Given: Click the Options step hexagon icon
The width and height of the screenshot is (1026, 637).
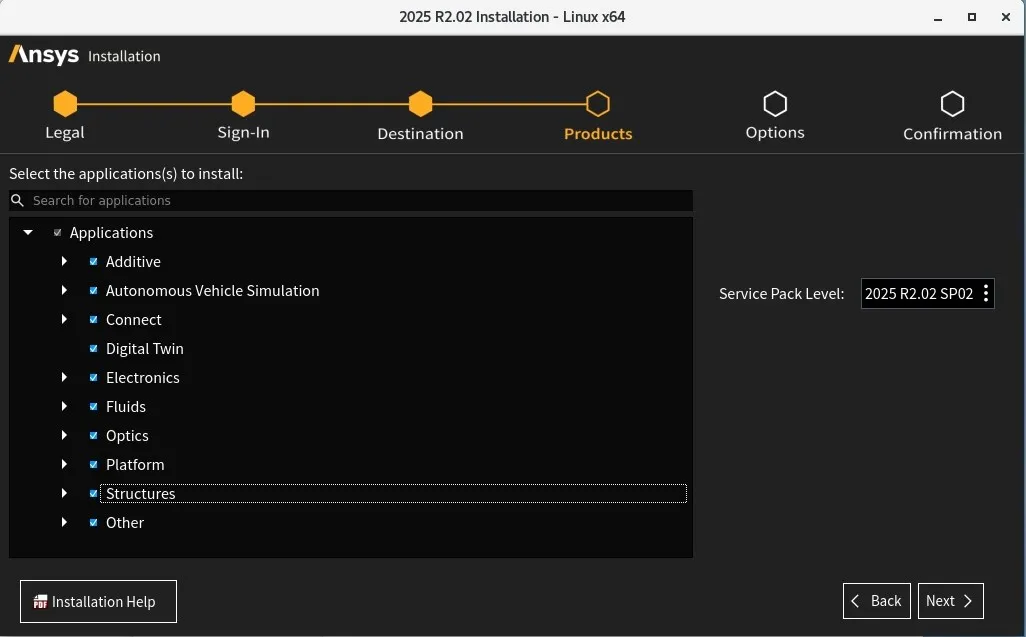Looking at the screenshot, I should click(775, 103).
